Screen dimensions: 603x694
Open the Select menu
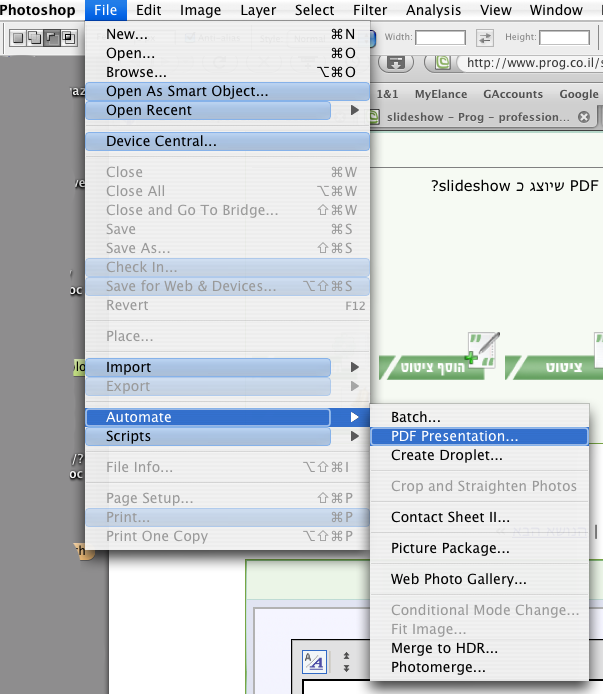pyautogui.click(x=314, y=10)
